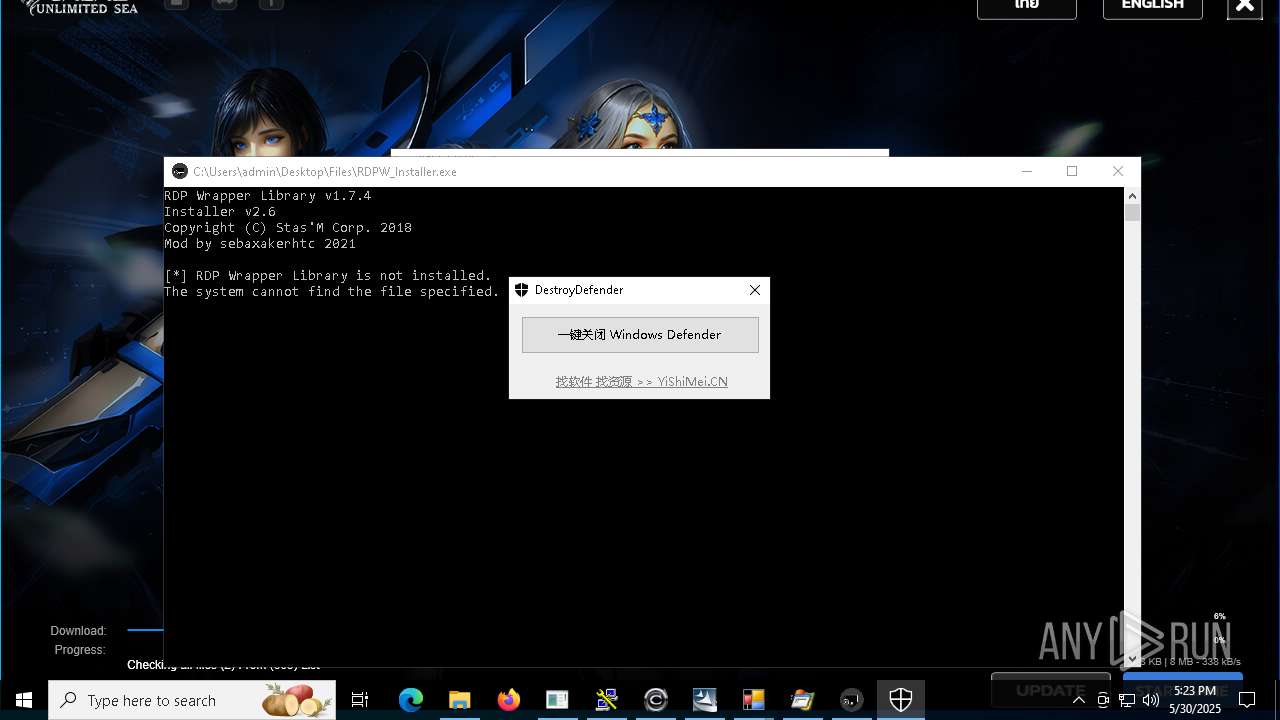Minimize the RDPW_Installer console window
The height and width of the screenshot is (720, 1280).
pos(1026,172)
